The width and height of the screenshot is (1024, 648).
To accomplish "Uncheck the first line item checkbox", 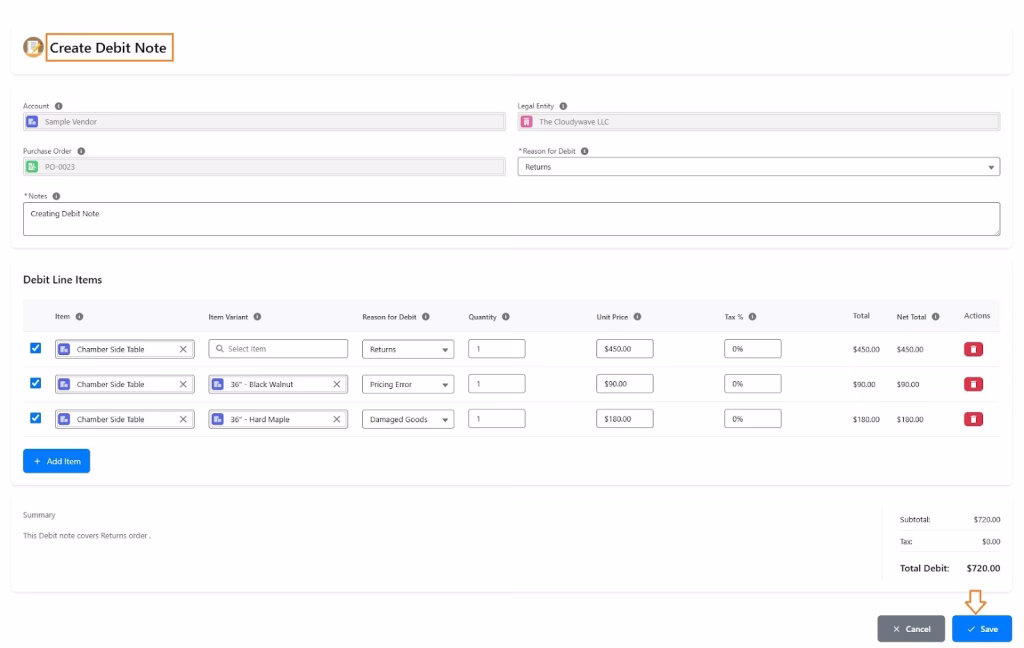I will point(36,348).
